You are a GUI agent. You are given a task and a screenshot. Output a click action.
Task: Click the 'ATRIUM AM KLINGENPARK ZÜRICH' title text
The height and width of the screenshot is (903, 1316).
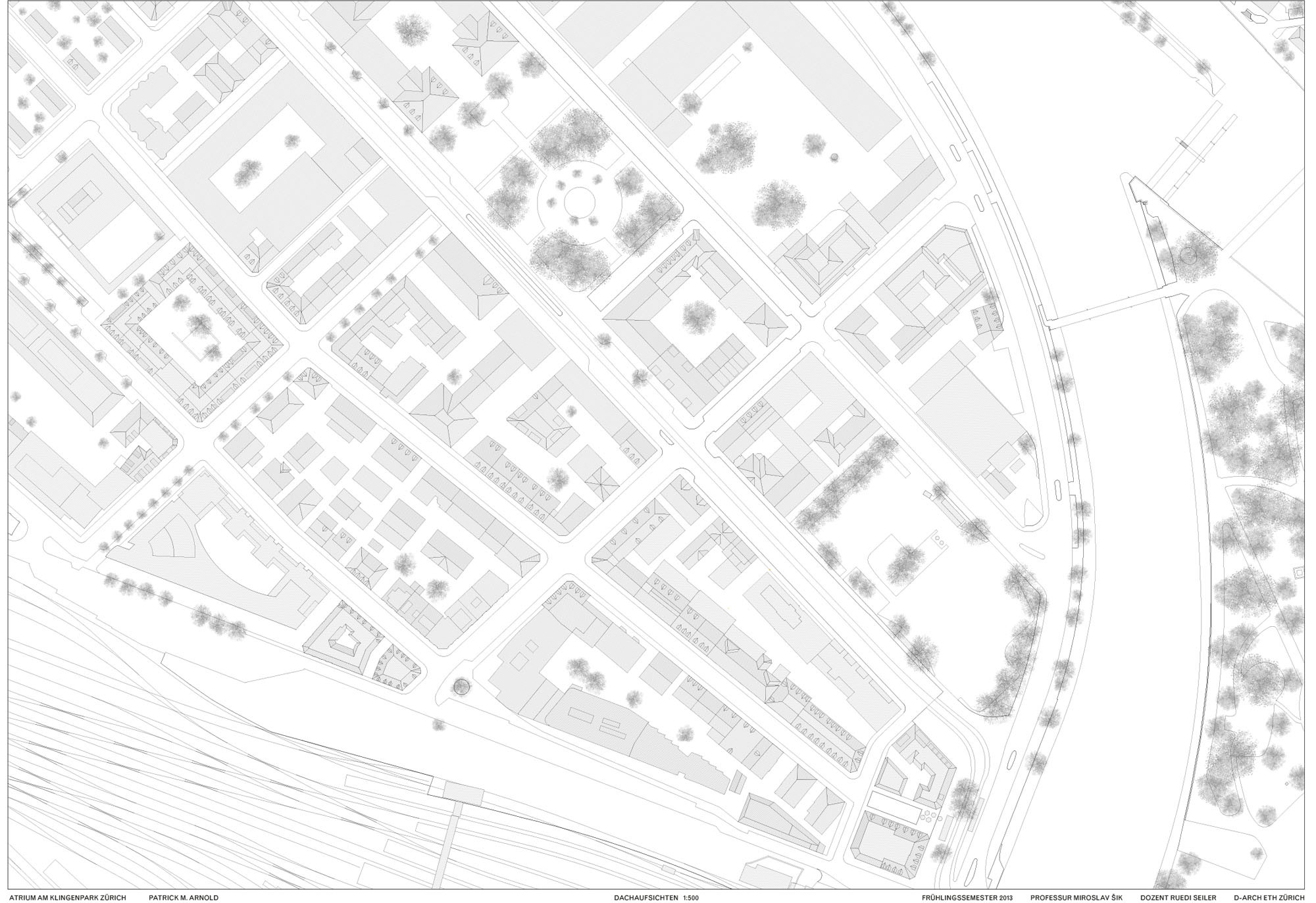pos(68,897)
